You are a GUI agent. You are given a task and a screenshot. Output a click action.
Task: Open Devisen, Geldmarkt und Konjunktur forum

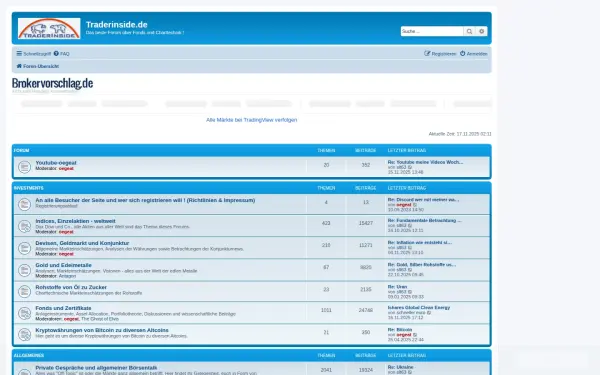tap(82, 243)
